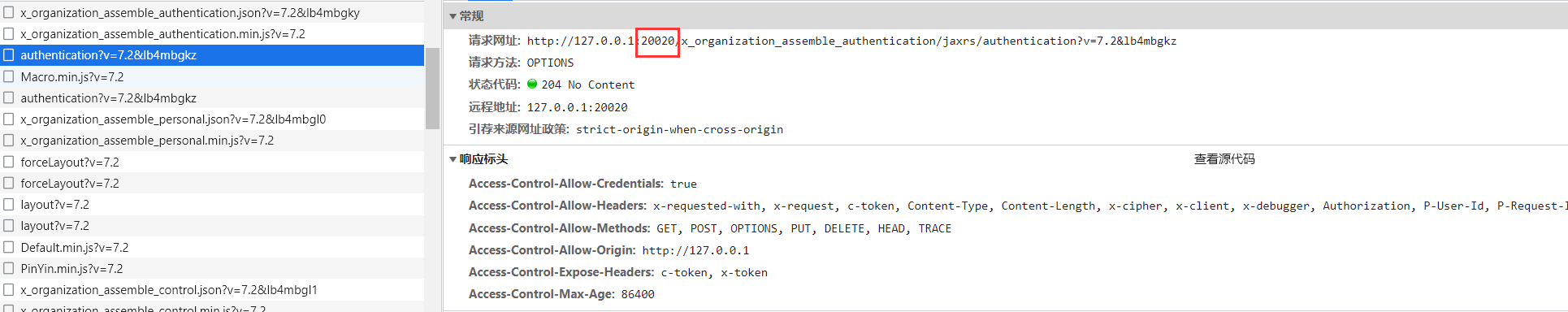Open the second authentication?v=7.2&lb4mbgkz request
The image size is (1568, 312).
click(212, 98)
